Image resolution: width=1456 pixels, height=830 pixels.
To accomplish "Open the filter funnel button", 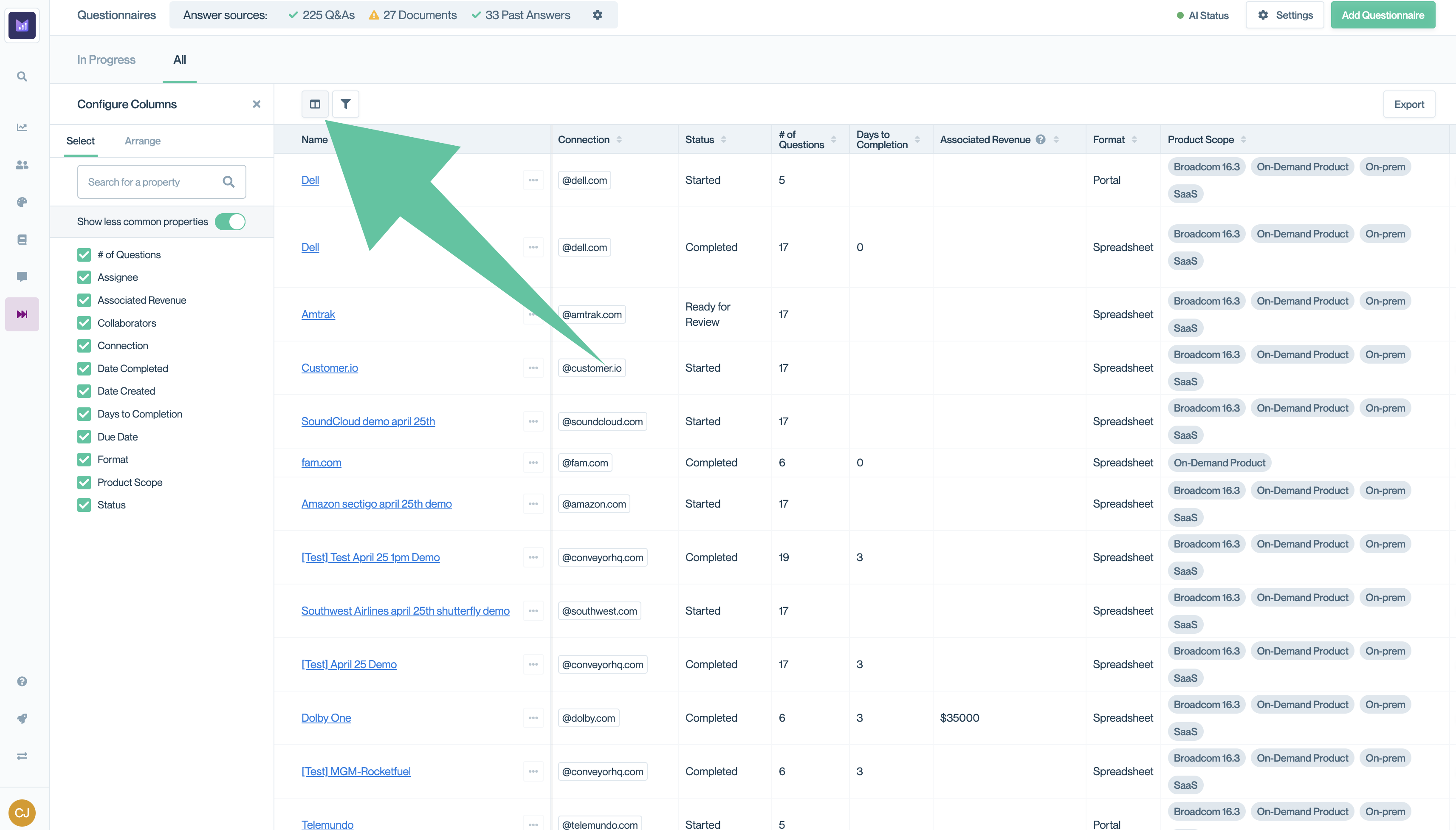I will pos(345,104).
